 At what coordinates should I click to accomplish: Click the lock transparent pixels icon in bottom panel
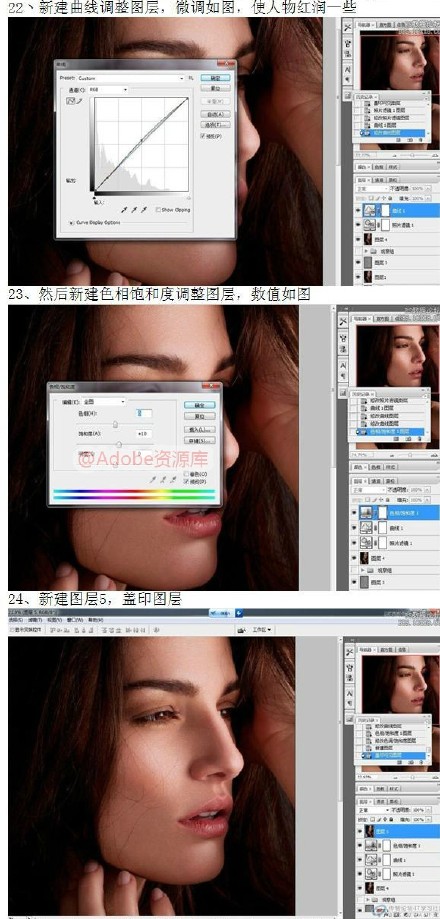373,819
